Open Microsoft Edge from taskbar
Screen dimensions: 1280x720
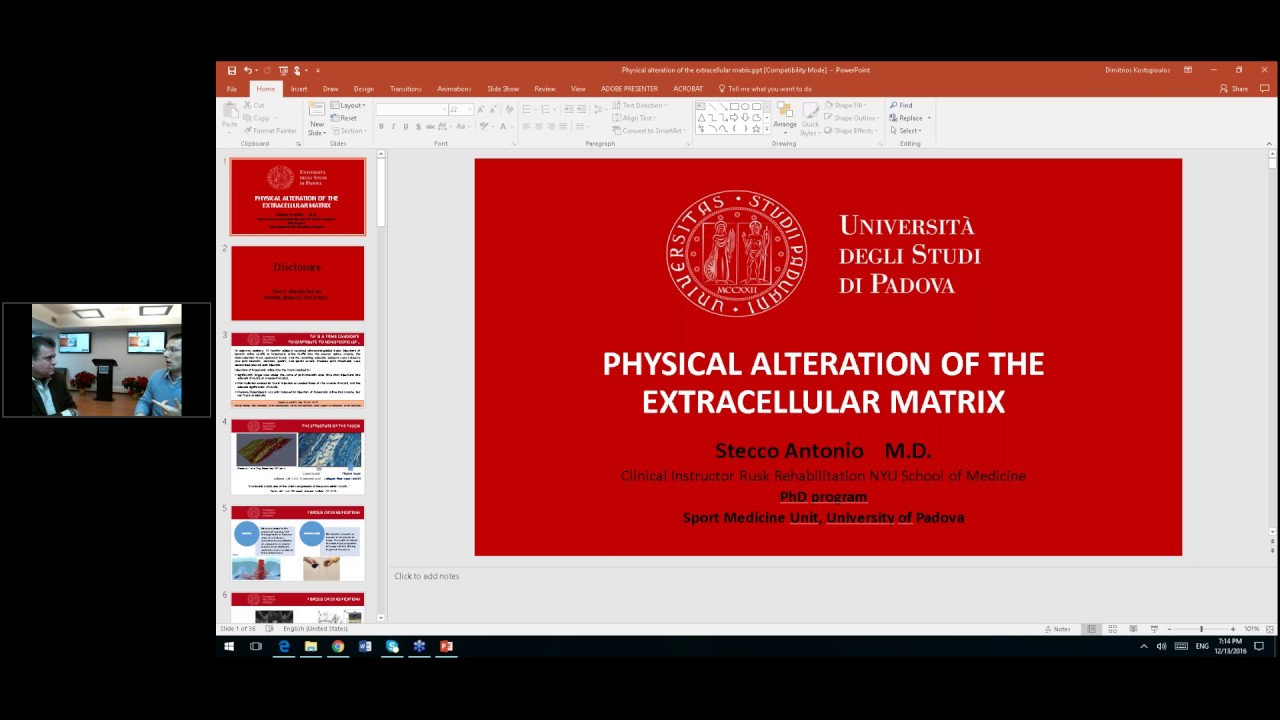coord(284,647)
